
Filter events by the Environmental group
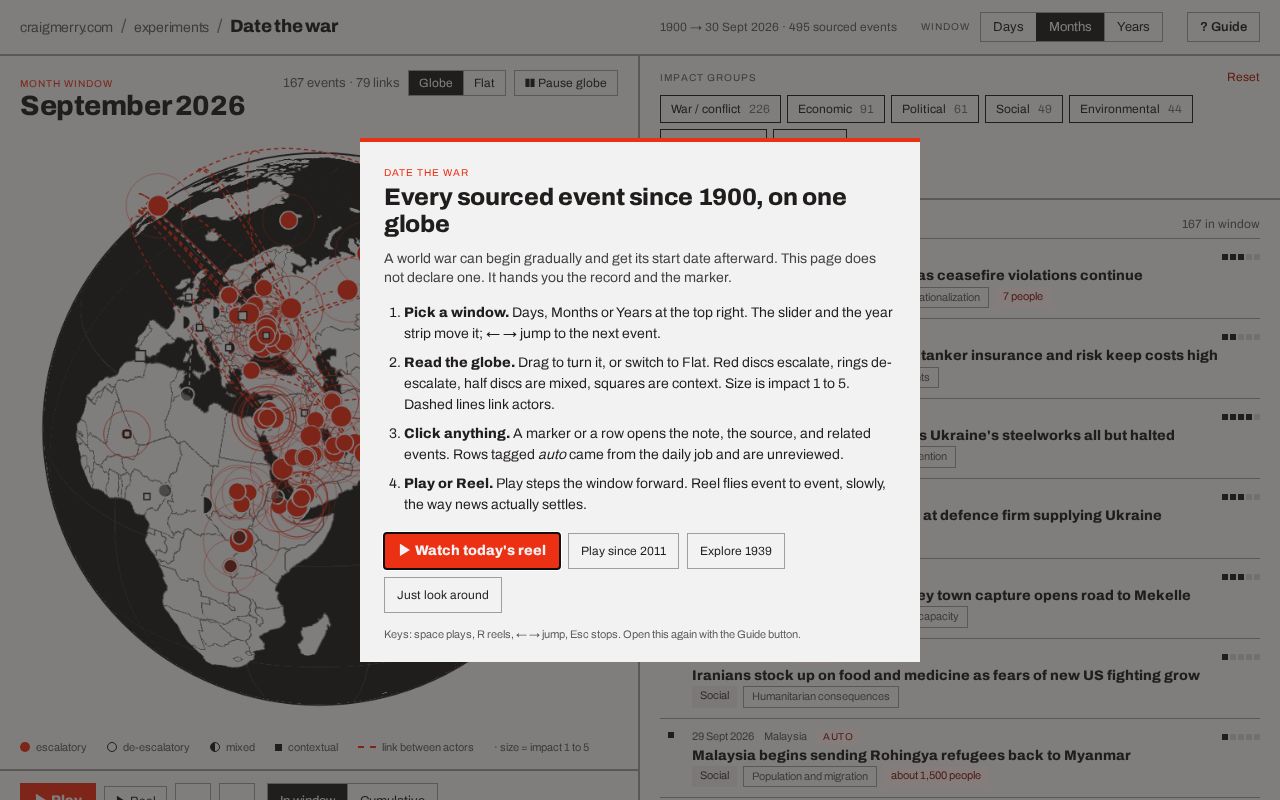click(1130, 109)
